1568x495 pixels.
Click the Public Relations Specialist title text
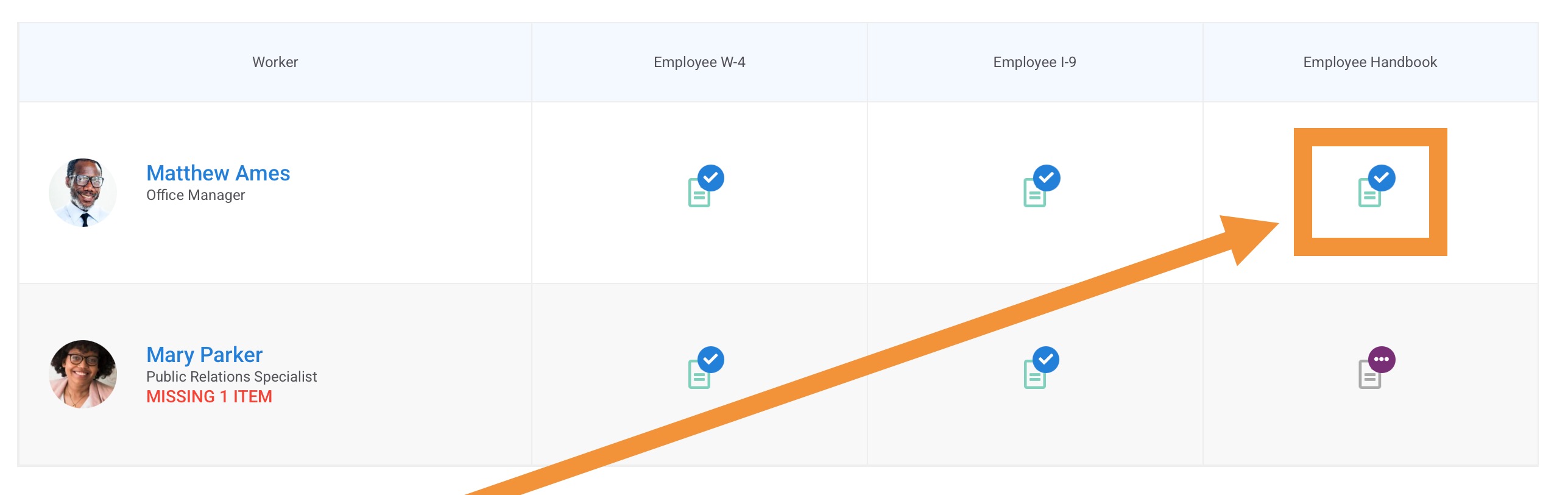tap(231, 377)
